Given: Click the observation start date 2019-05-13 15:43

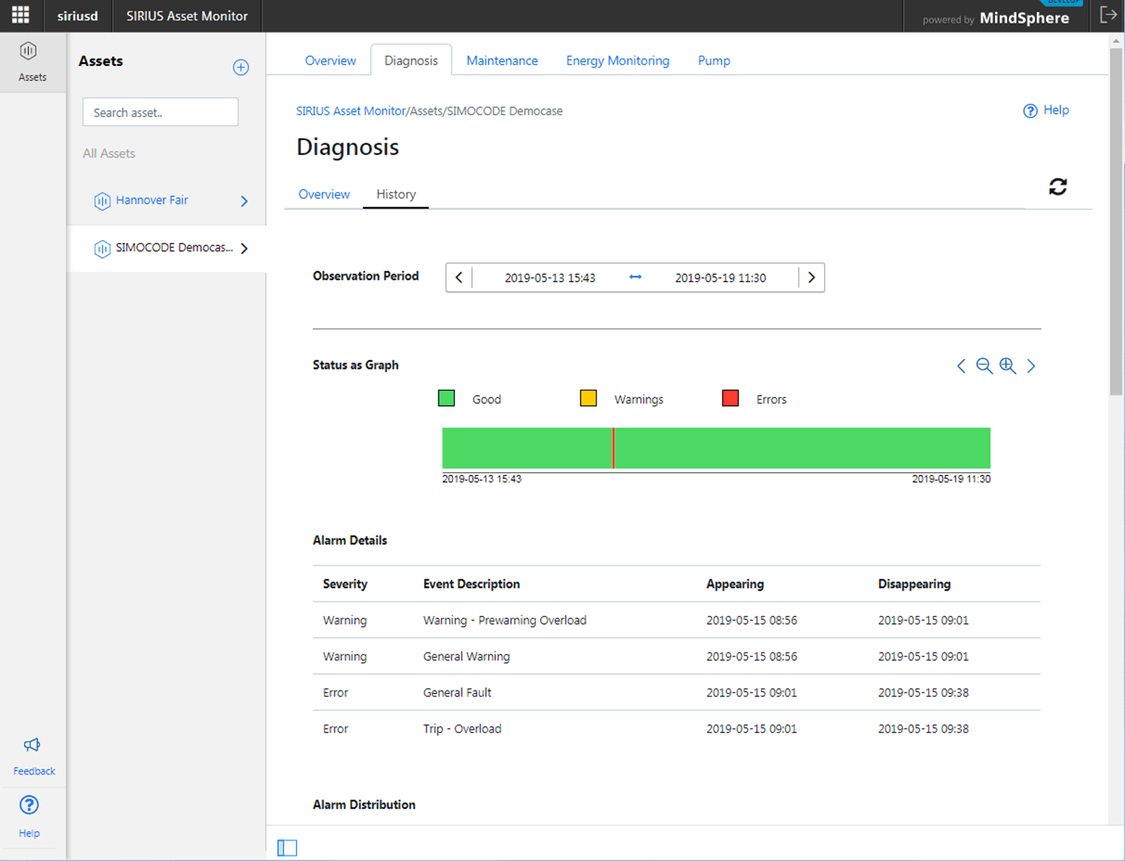Looking at the screenshot, I should point(550,278).
